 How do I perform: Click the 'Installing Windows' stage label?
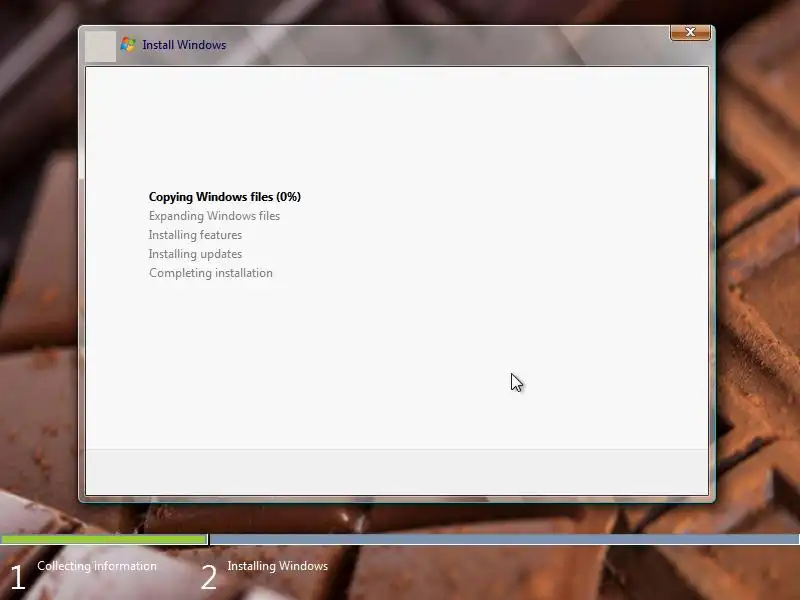pyautogui.click(x=278, y=566)
